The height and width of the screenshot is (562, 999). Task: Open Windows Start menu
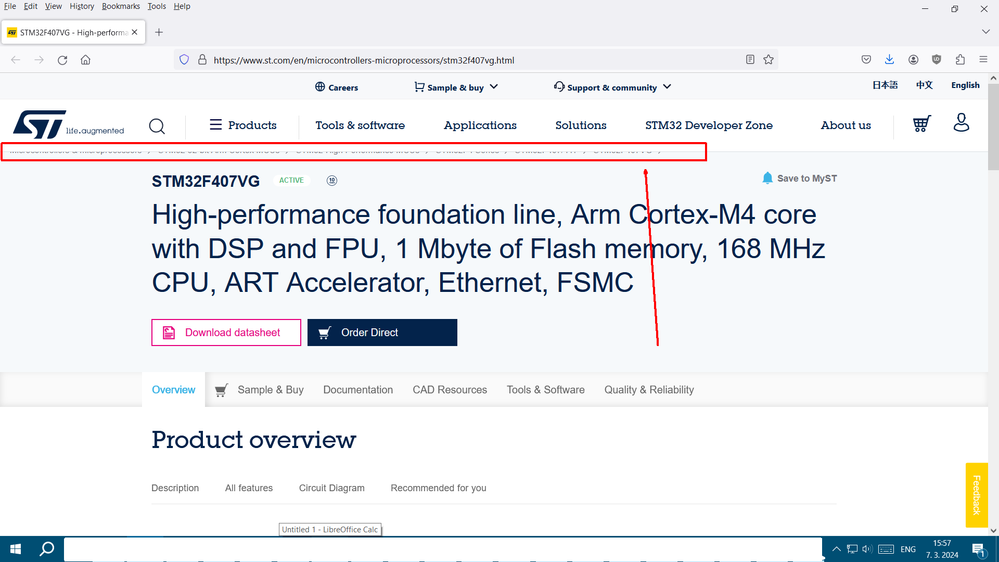[15, 549]
